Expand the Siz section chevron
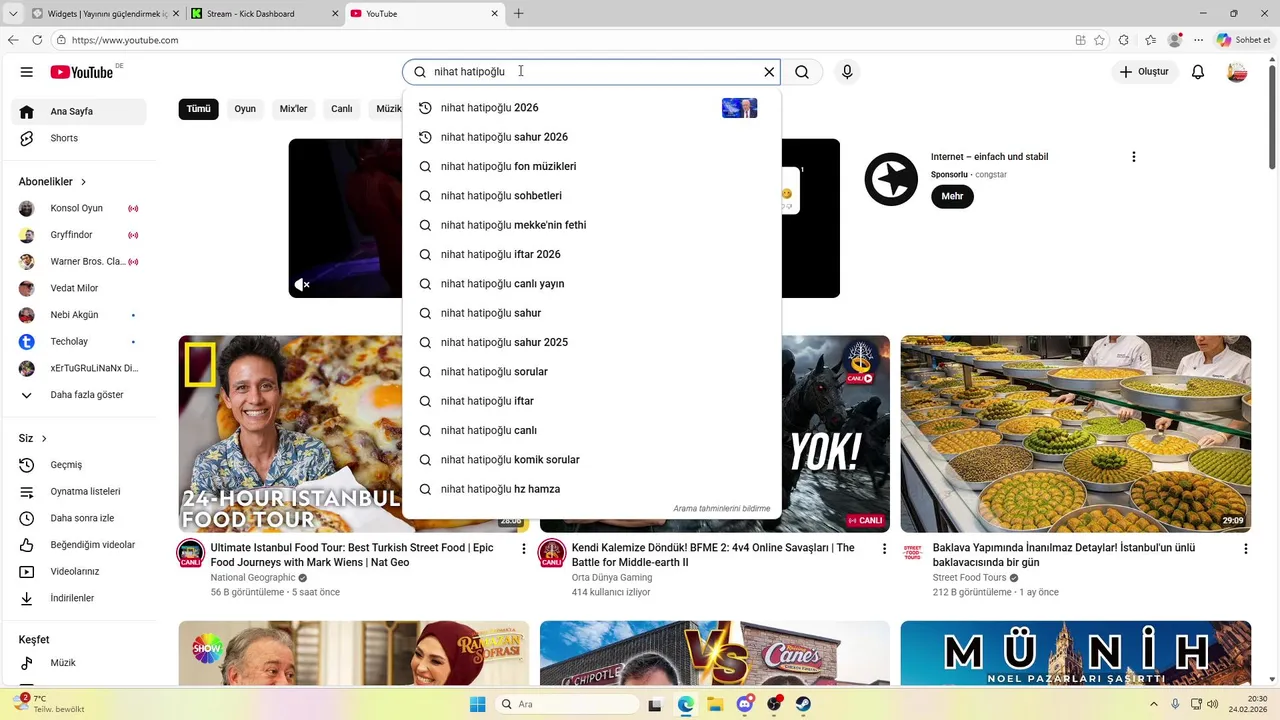This screenshot has height=720, width=1280. coord(44,439)
